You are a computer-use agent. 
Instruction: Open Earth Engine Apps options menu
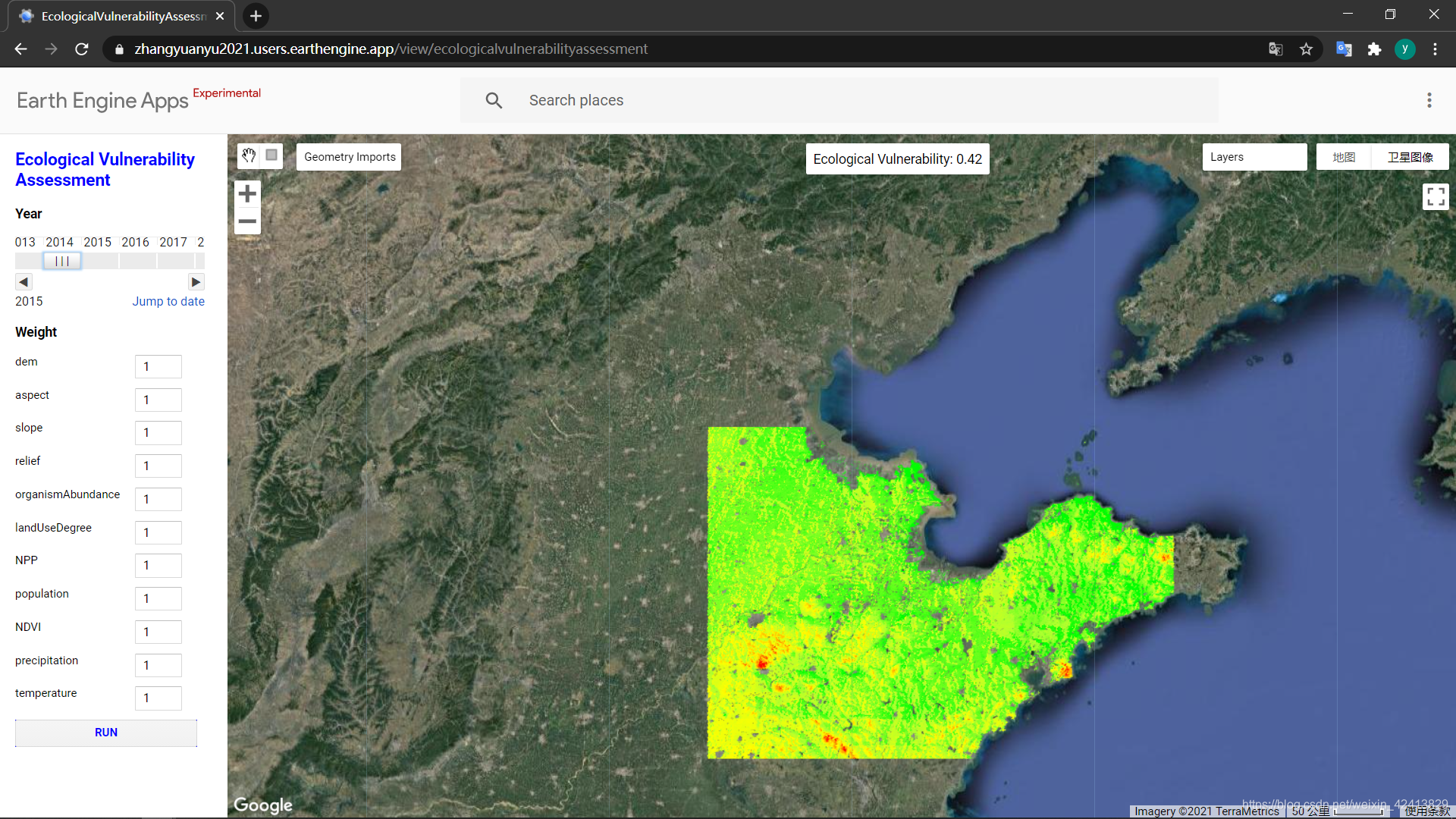tap(1429, 100)
